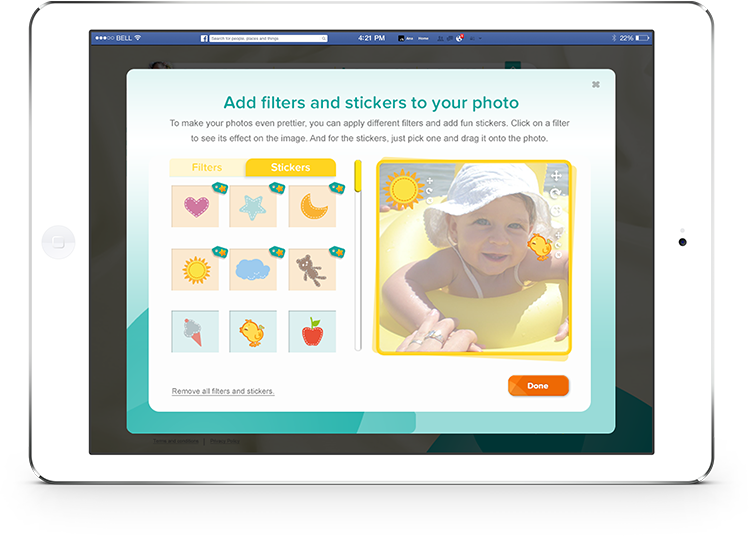Click the chick sticker placed on photo
750x536 pixels.
(540, 247)
